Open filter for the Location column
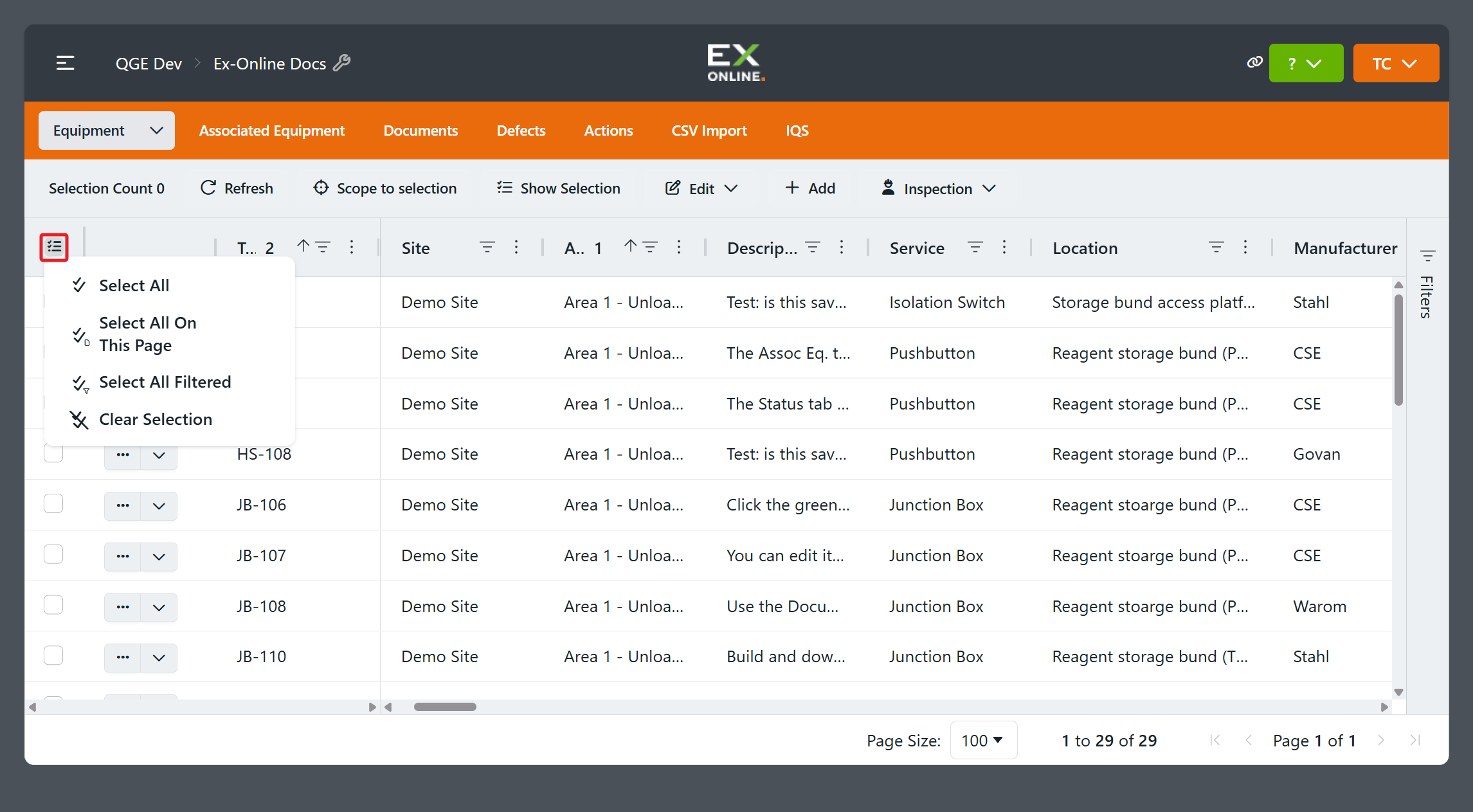 (x=1216, y=248)
